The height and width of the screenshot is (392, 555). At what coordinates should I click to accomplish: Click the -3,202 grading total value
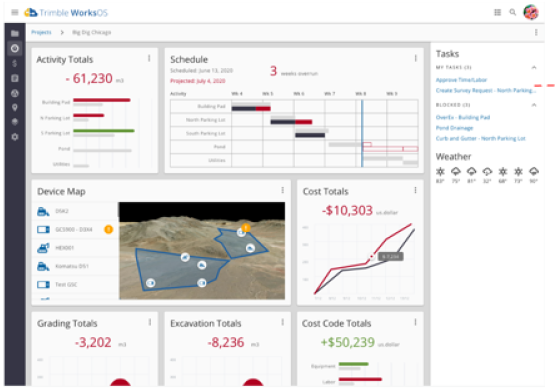pos(93,342)
